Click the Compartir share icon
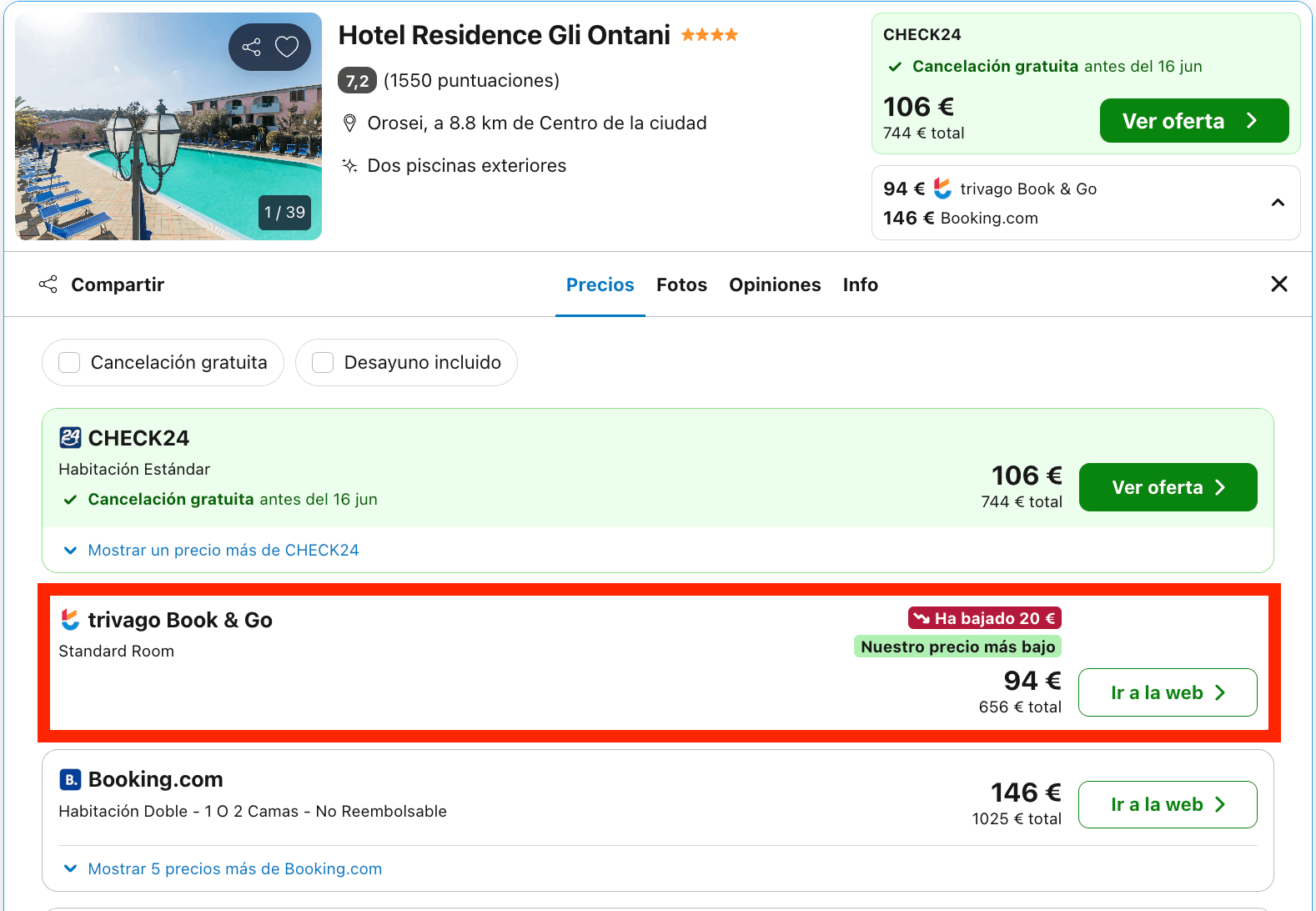The height and width of the screenshot is (911, 1316). click(x=48, y=284)
